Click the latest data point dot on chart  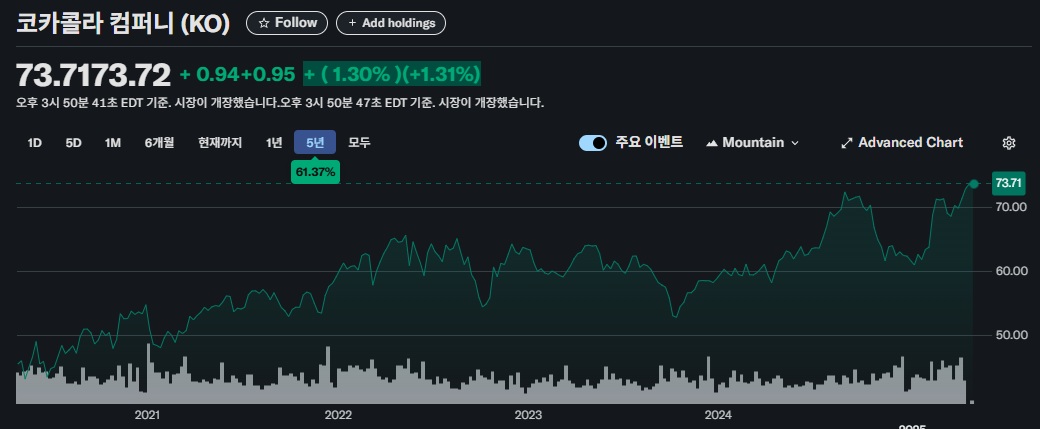click(x=974, y=184)
